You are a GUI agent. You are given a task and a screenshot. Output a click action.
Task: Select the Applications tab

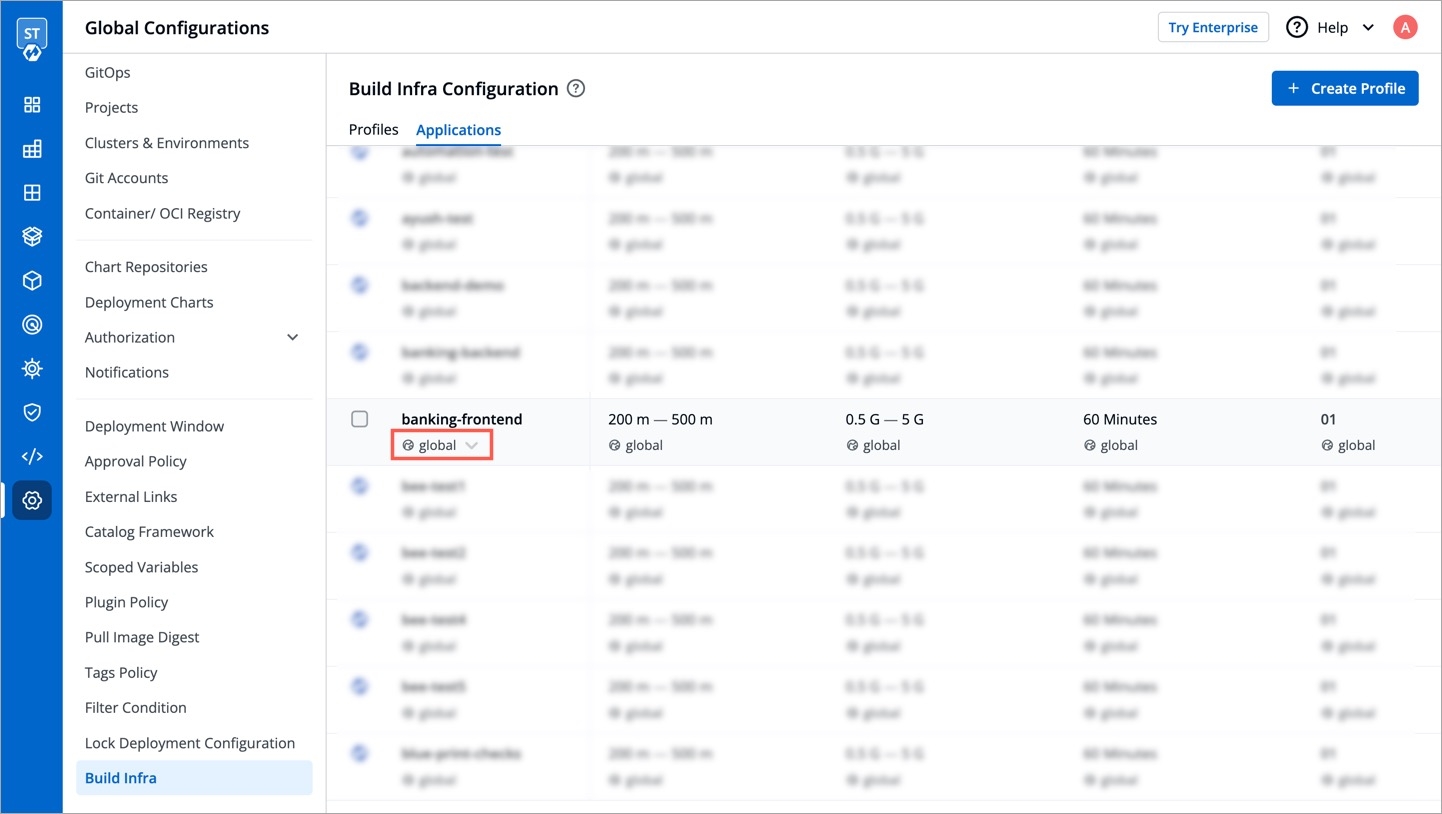click(x=458, y=130)
